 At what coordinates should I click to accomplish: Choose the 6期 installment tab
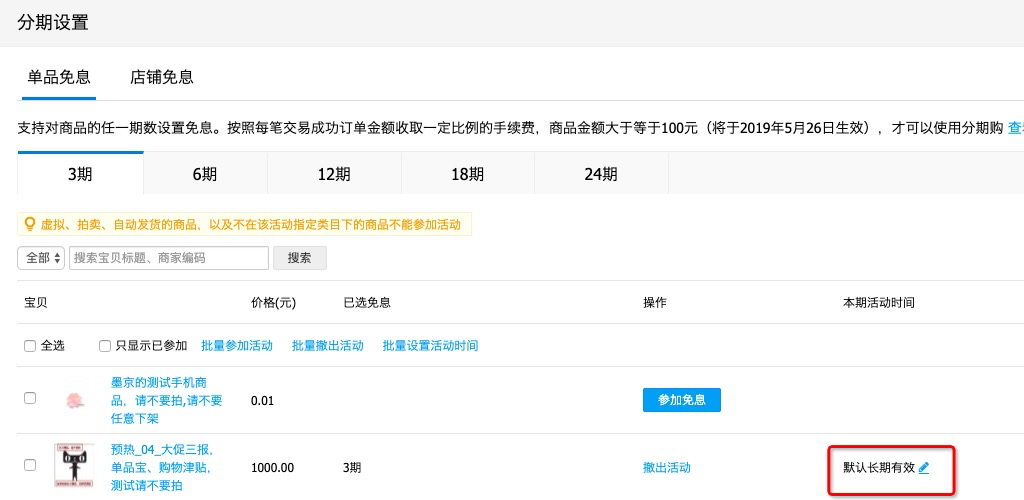pyautogui.click(x=205, y=174)
